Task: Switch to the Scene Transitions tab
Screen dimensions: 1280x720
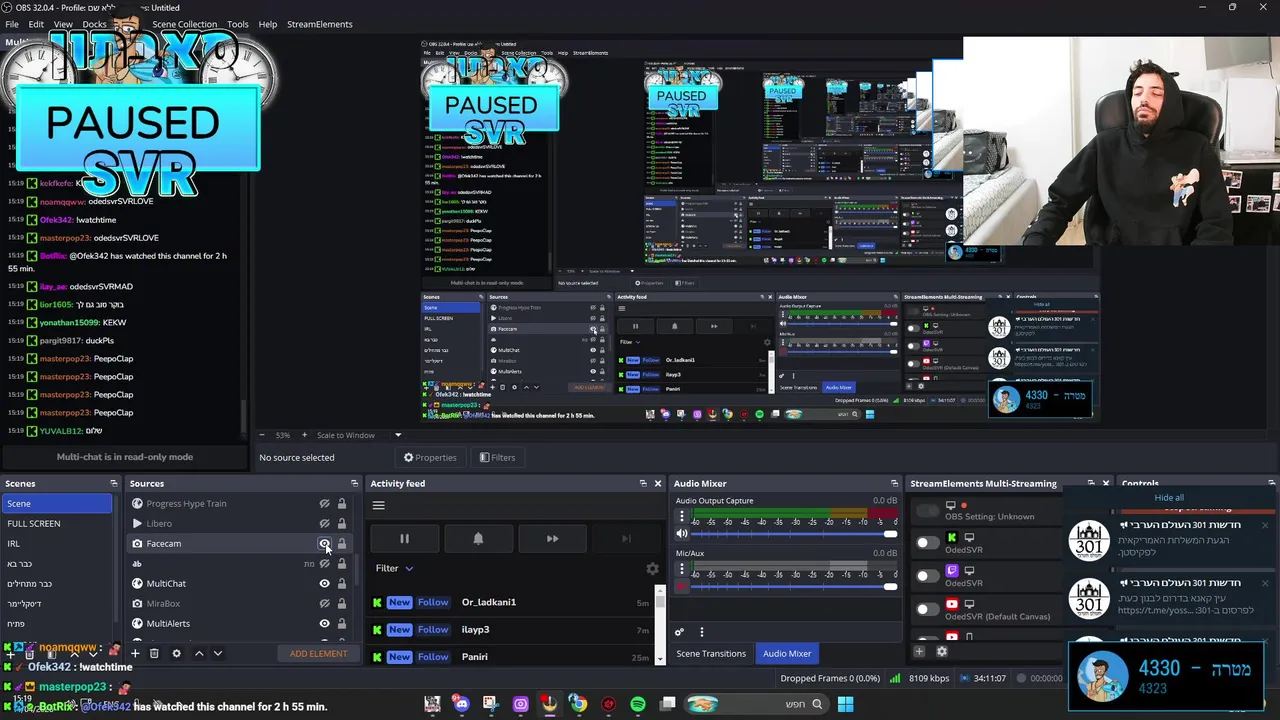Action: 711,653
